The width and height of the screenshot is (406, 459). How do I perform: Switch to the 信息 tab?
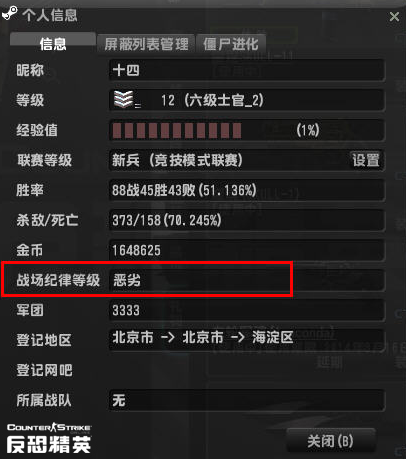[53, 42]
